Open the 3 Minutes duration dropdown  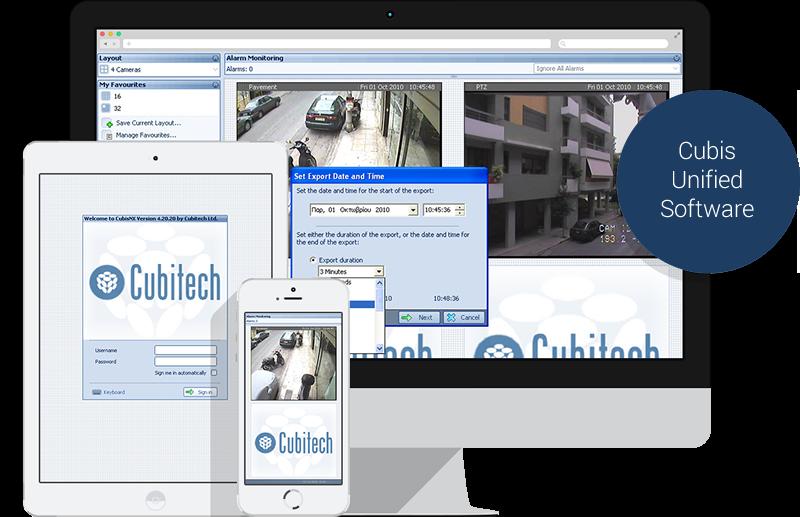pos(379,272)
